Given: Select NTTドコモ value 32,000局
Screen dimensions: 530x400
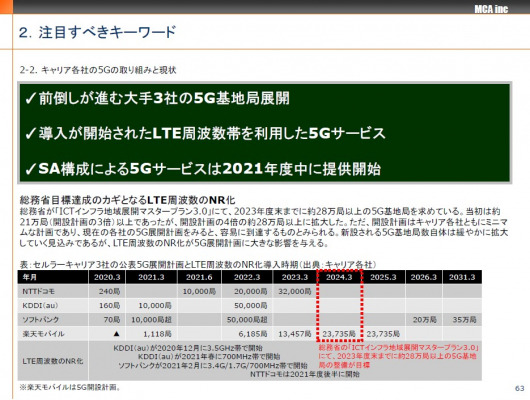Looking at the screenshot, I should (295, 291).
